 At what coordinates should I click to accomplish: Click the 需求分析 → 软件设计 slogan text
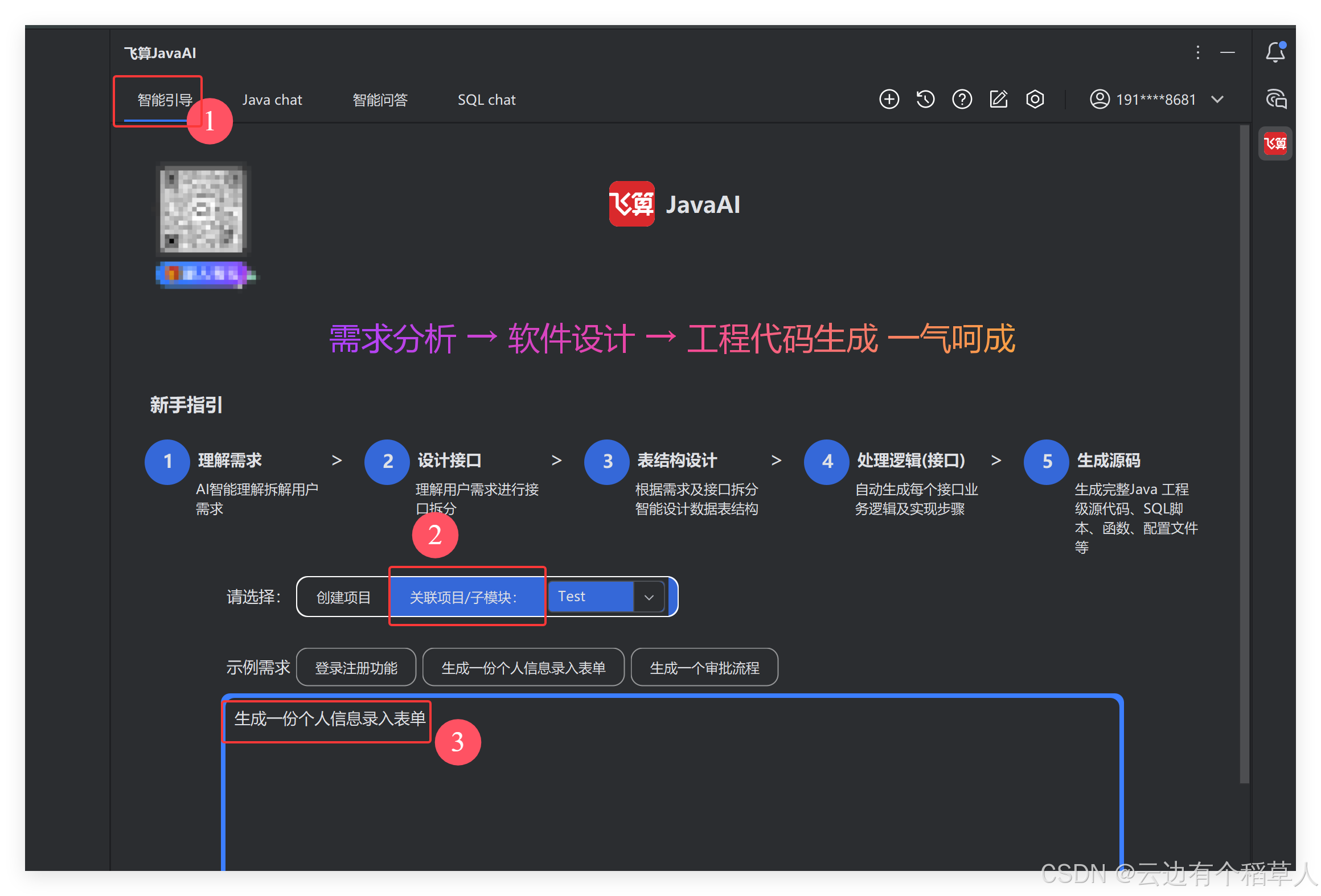672,338
